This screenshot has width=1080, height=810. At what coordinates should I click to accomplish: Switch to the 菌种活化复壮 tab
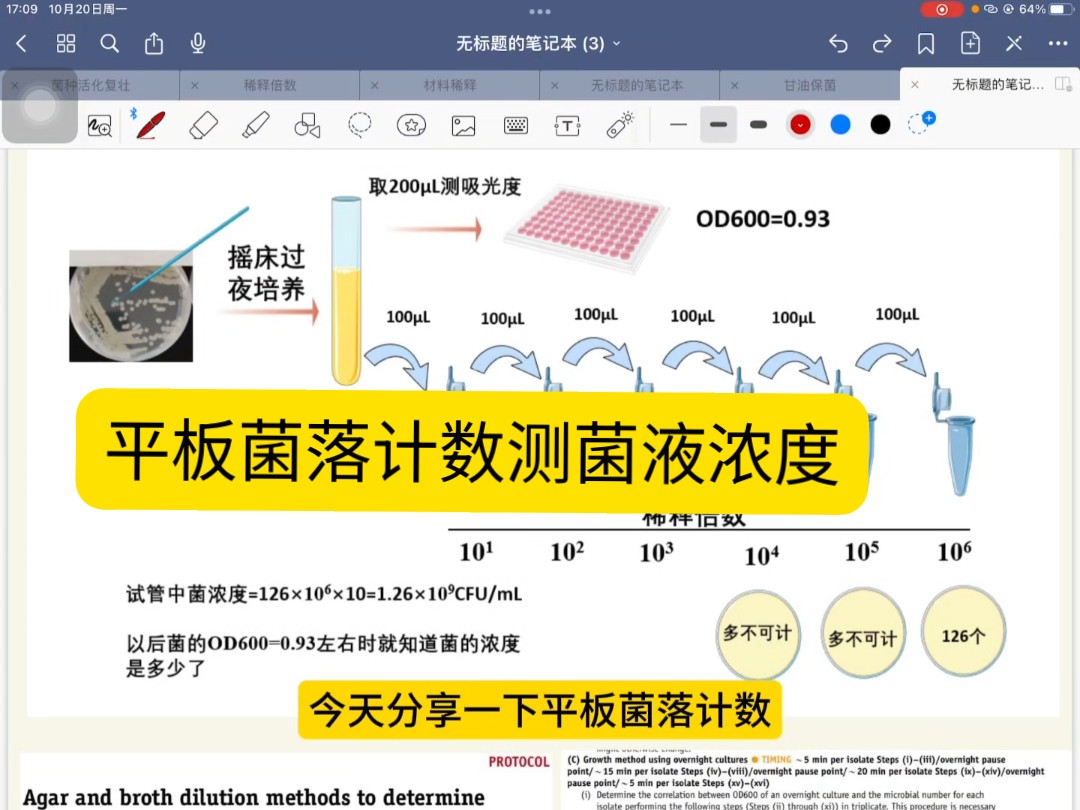pyautogui.click(x=91, y=85)
